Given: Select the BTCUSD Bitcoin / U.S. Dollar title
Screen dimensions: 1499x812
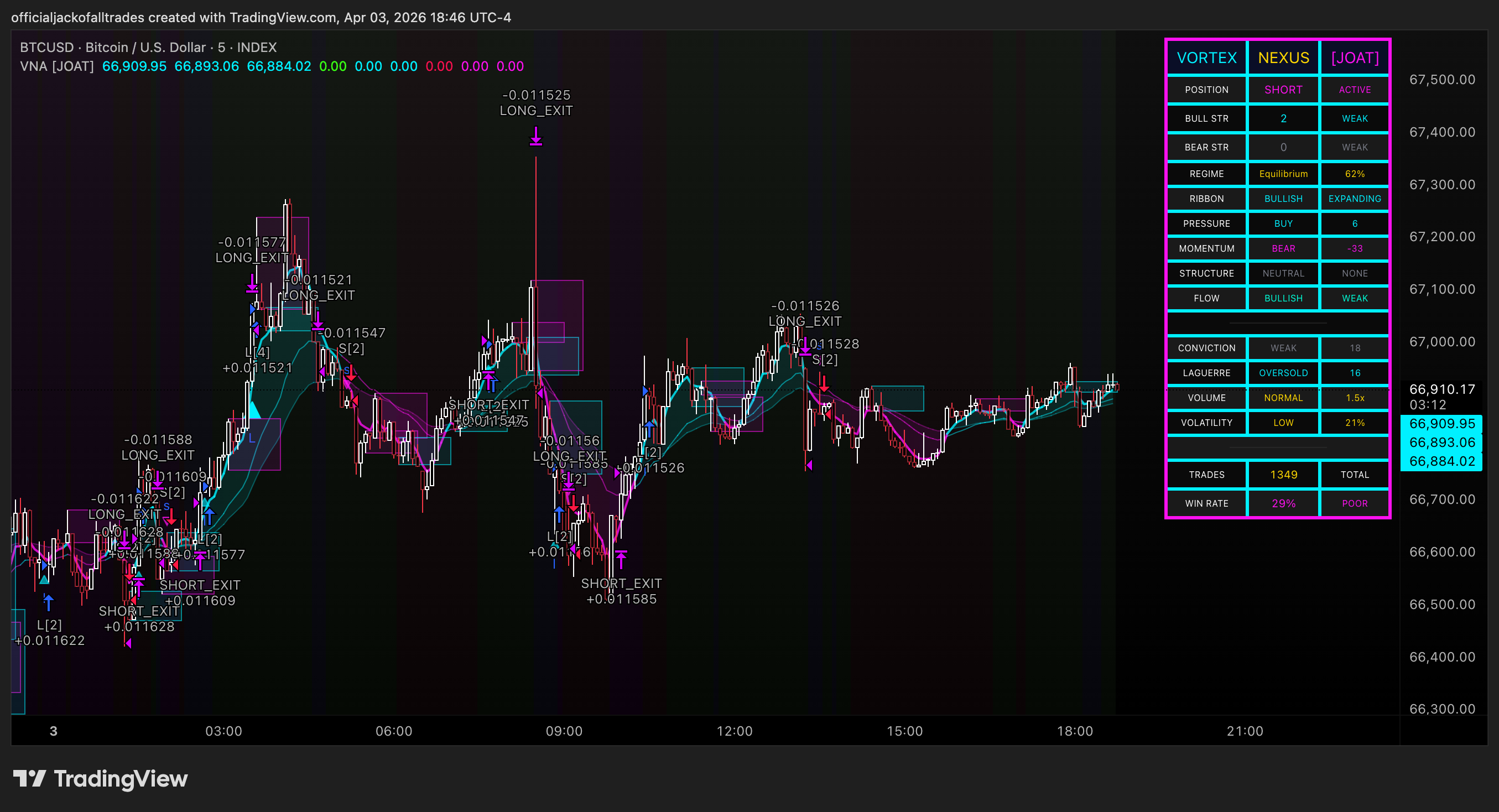Looking at the screenshot, I should click(x=148, y=47).
